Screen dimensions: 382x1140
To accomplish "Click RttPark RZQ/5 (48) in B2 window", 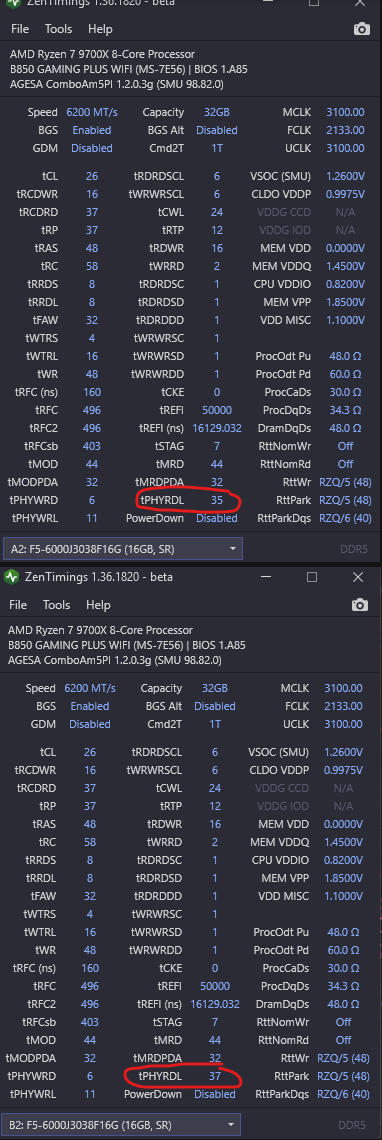I will pos(344,1076).
